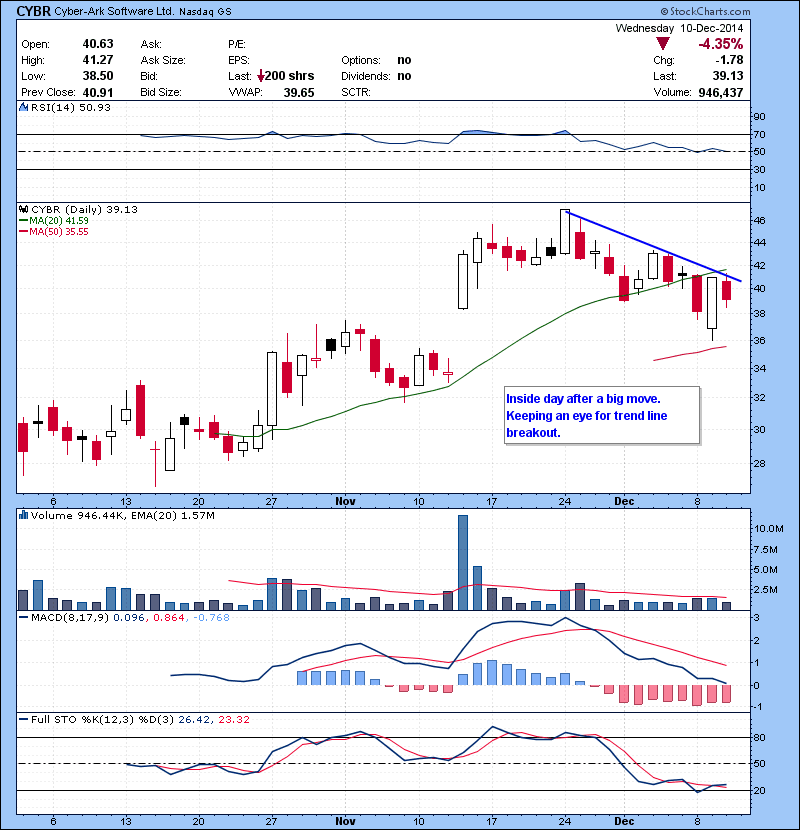This screenshot has height=830, width=800.
Task: Click the RSI(14) 50.93 label
Action: pyautogui.click(x=71, y=107)
